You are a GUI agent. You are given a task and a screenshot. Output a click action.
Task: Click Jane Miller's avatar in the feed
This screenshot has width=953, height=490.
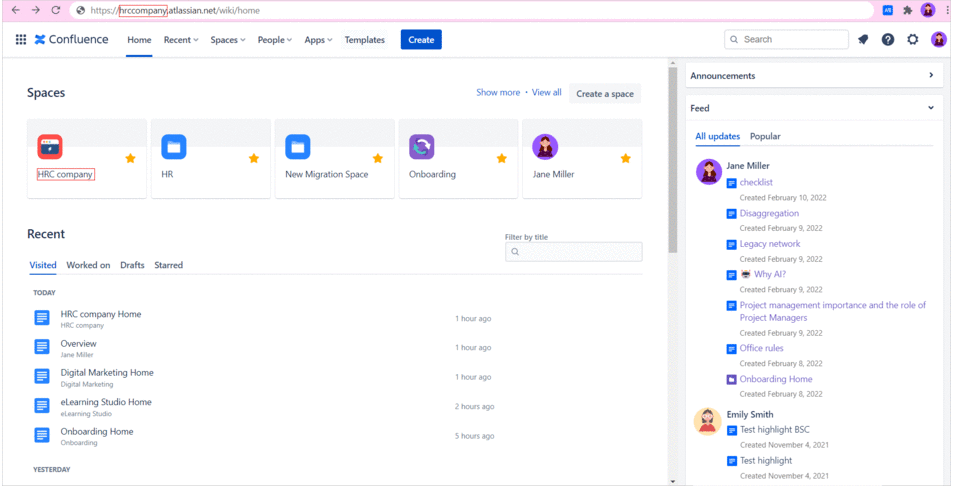point(708,171)
